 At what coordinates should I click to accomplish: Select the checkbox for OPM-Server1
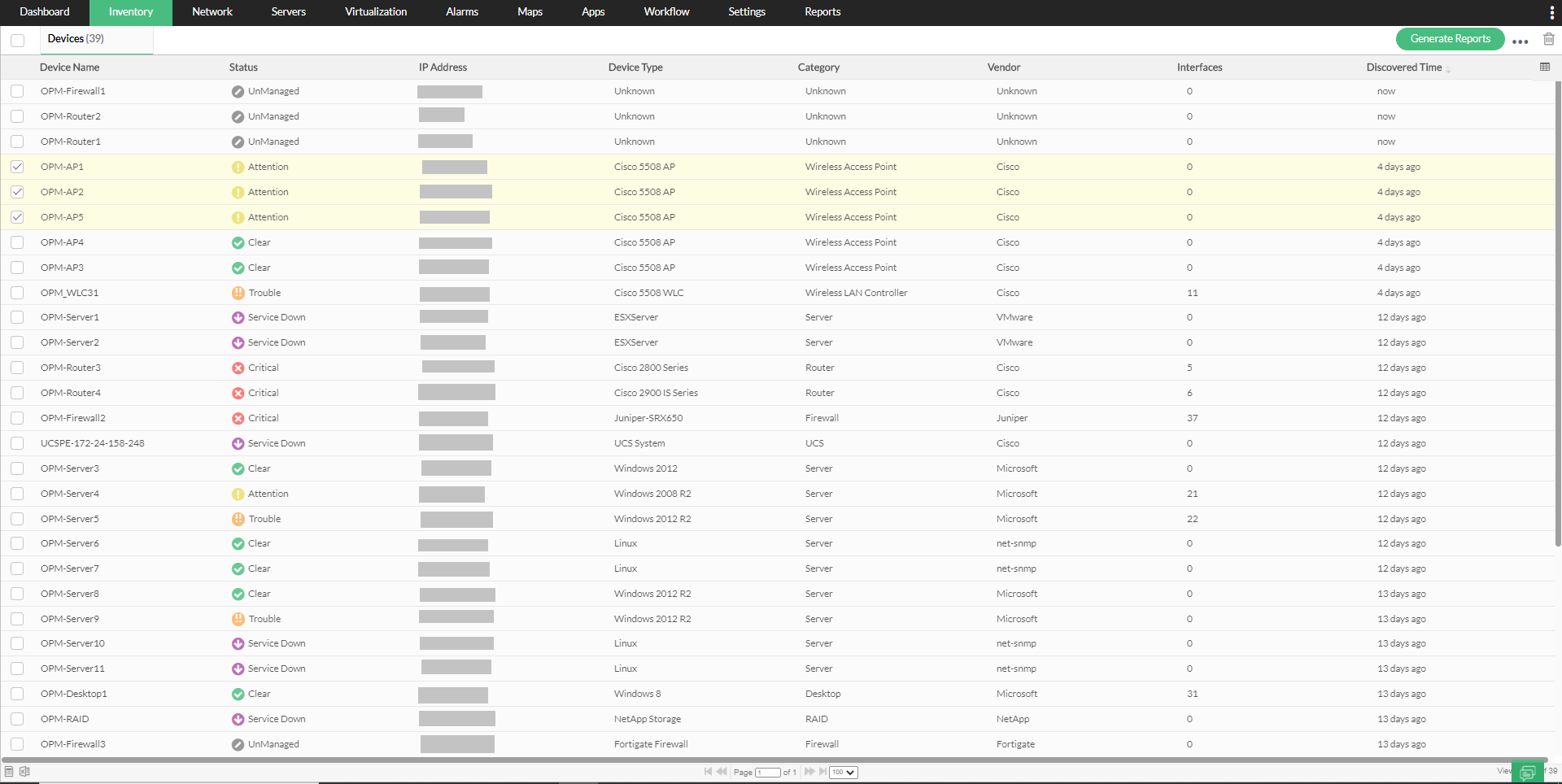click(17, 317)
